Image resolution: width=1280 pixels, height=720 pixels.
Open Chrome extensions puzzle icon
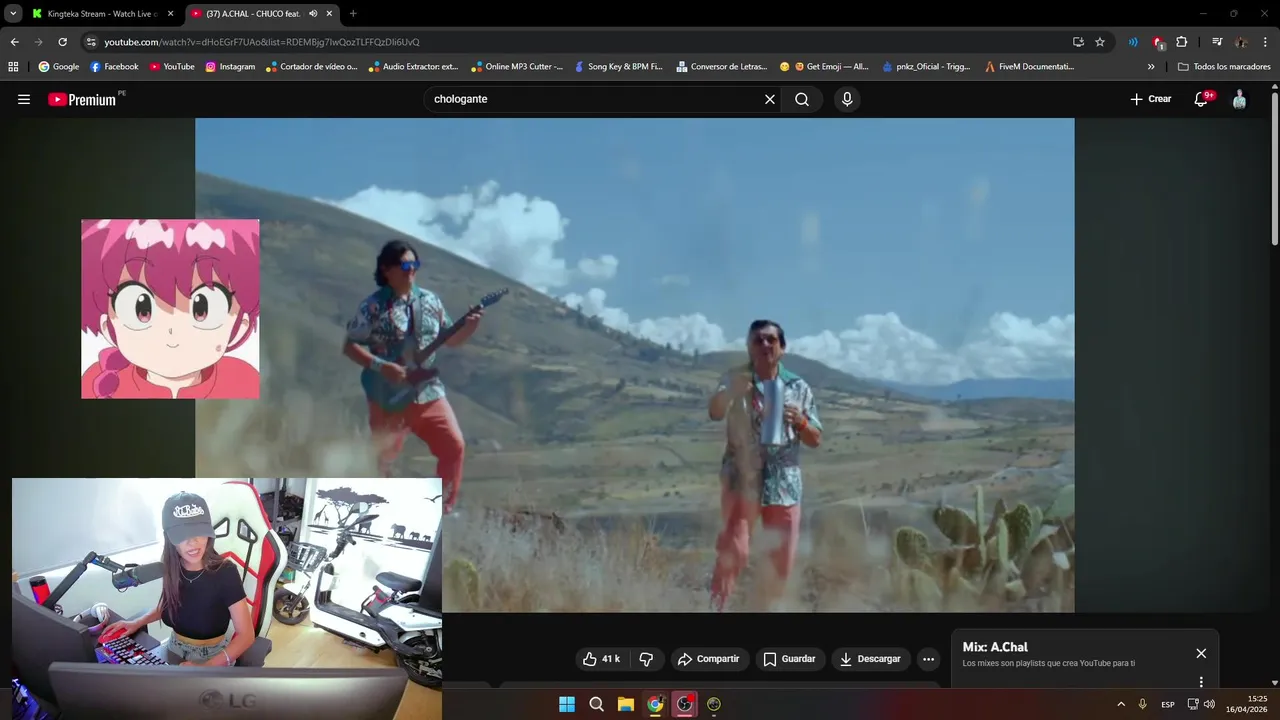[1181, 42]
